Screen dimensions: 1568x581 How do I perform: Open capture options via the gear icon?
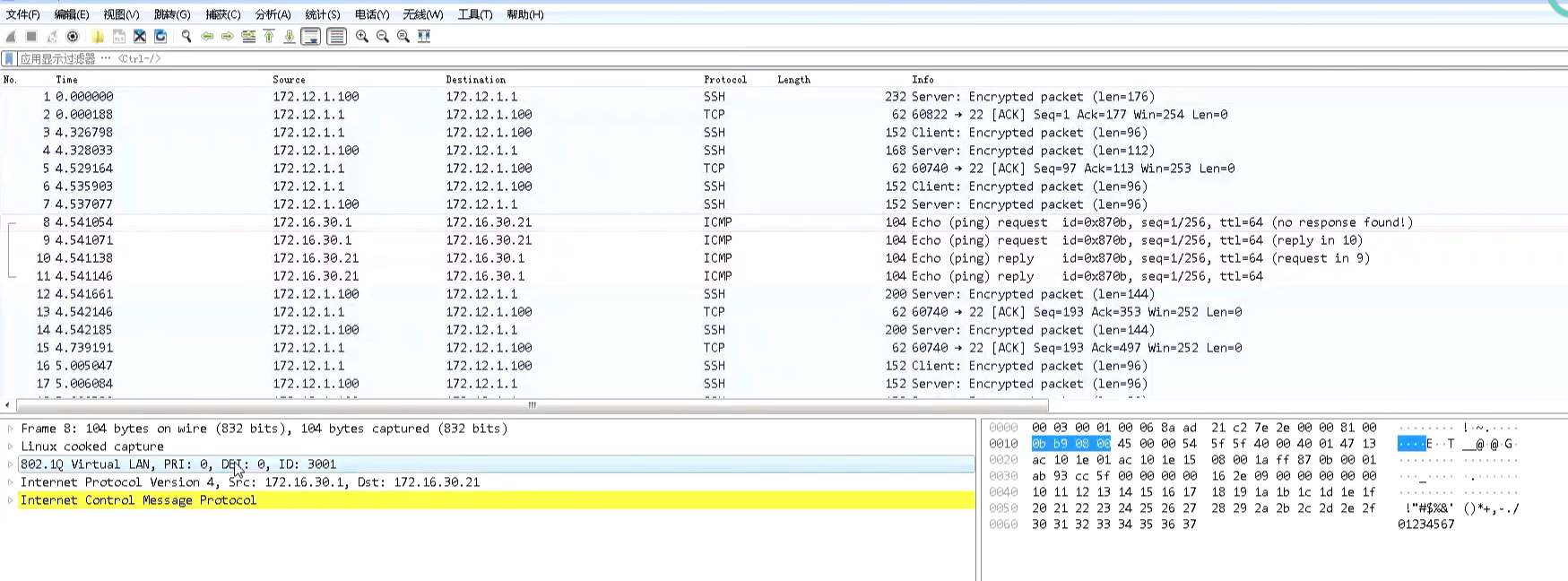coord(73,37)
